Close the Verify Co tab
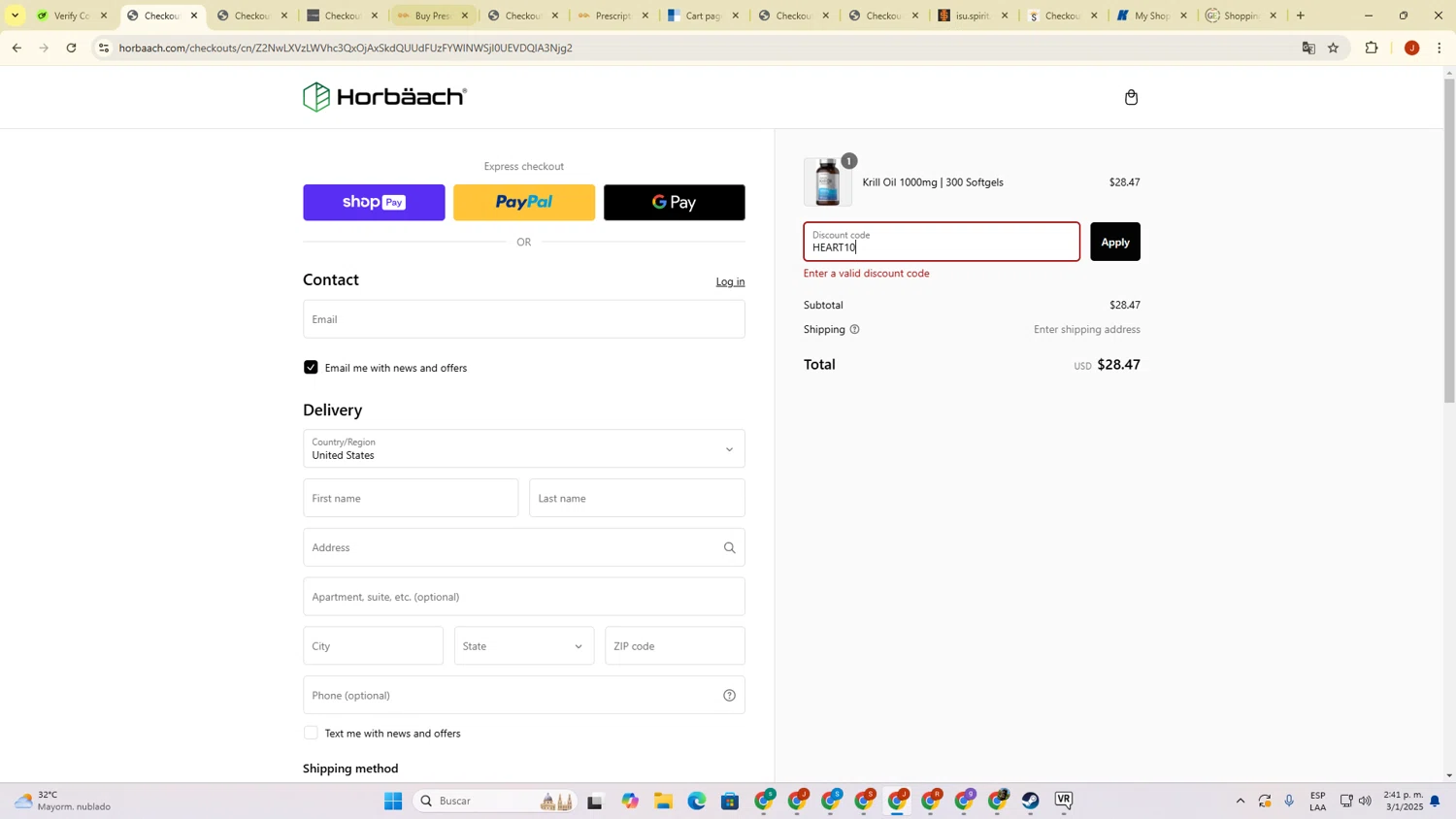This screenshot has width=1456, height=819. [x=104, y=16]
